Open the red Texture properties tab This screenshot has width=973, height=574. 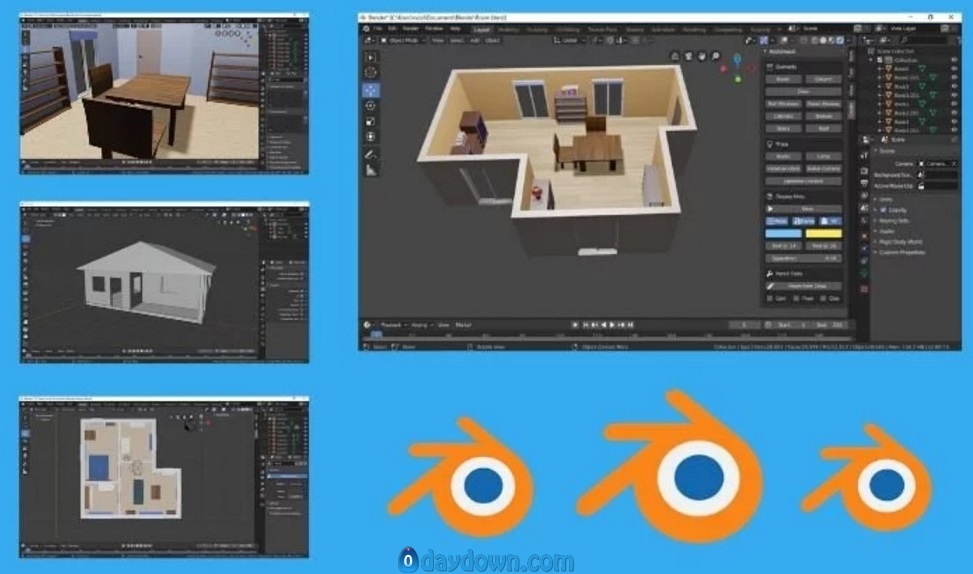click(x=864, y=289)
